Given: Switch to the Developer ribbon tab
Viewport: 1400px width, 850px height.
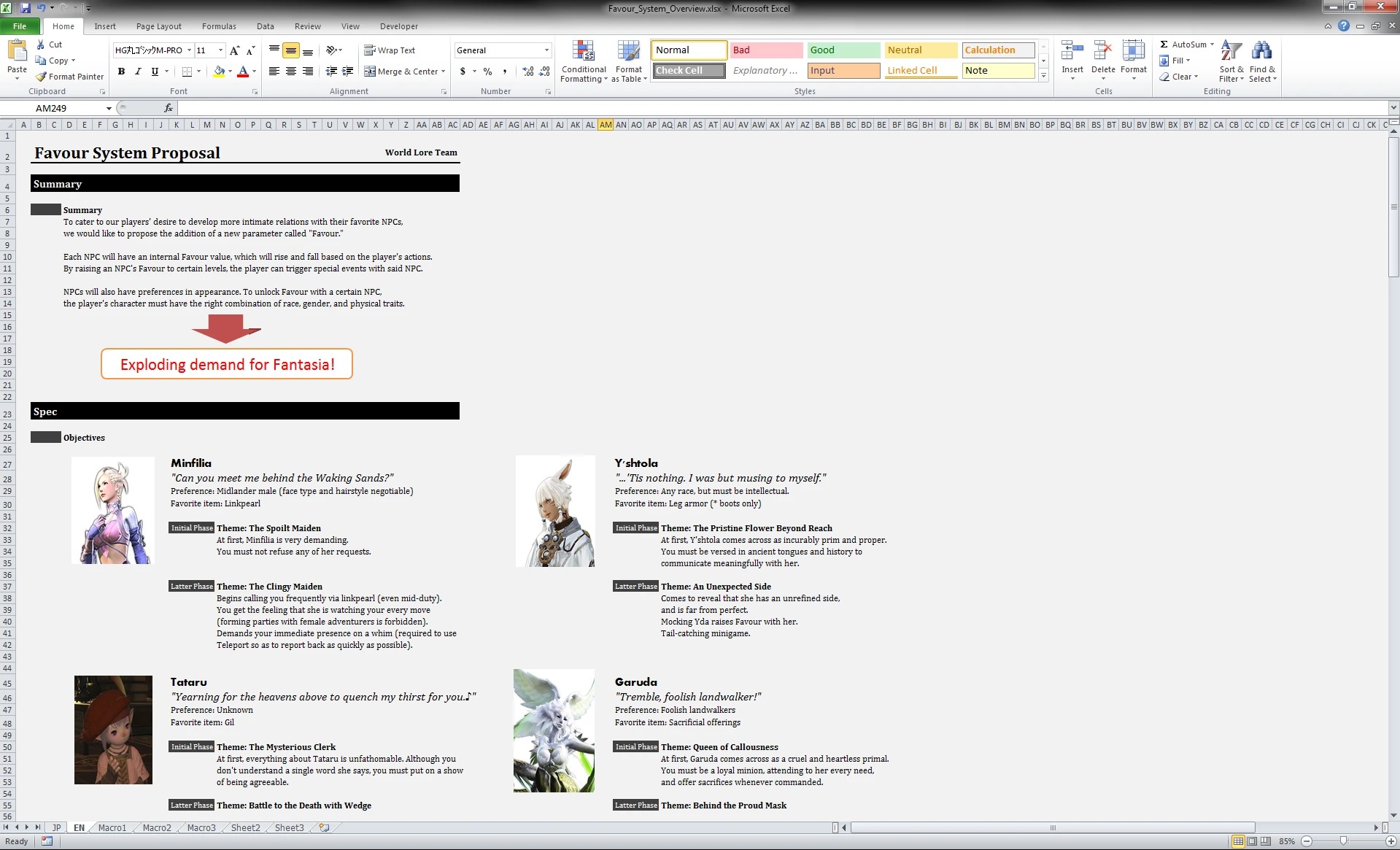Looking at the screenshot, I should click(x=399, y=26).
